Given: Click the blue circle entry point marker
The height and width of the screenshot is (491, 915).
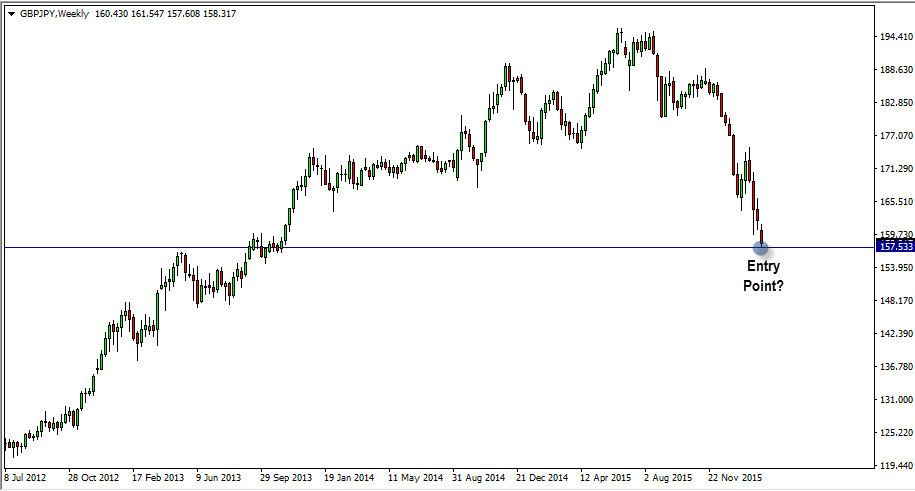Looking at the screenshot, I should [x=760, y=247].
